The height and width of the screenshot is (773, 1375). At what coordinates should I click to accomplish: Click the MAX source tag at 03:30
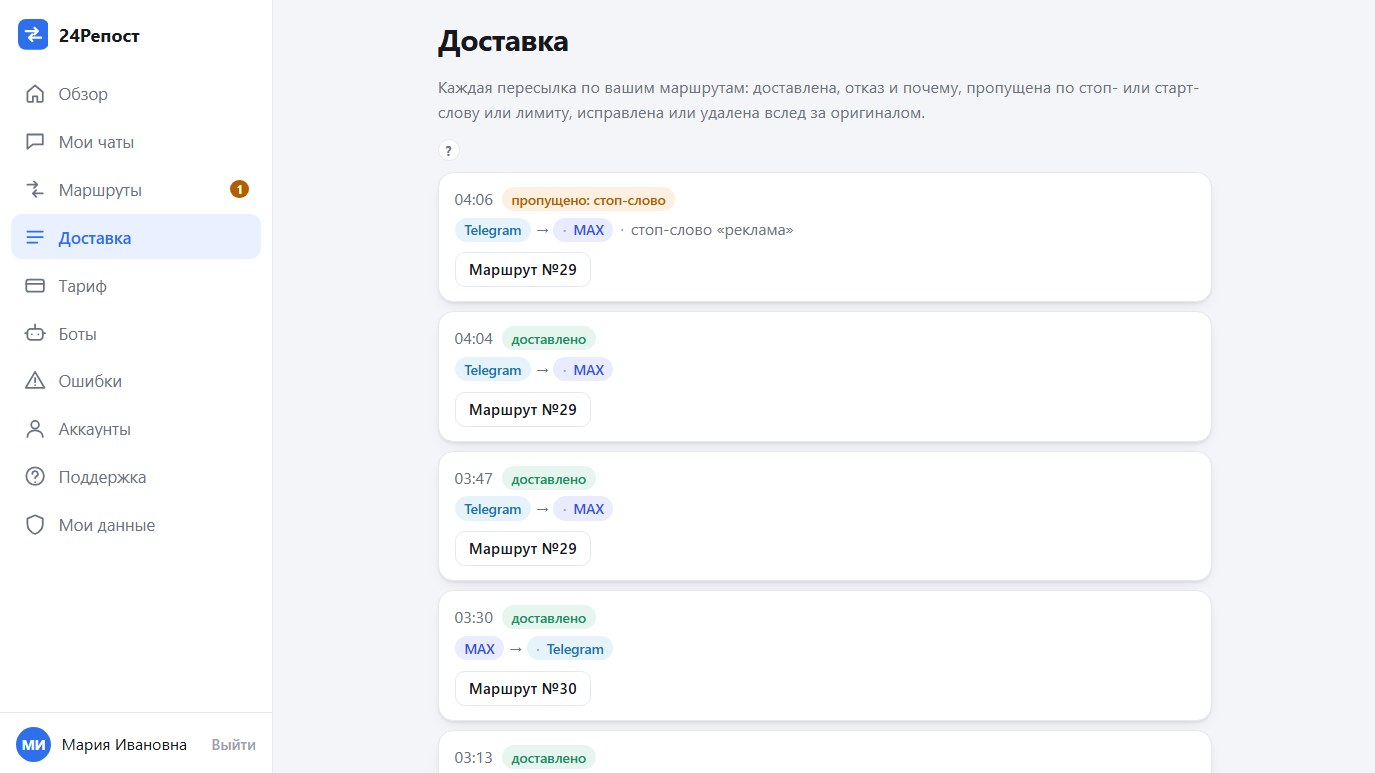pos(480,649)
